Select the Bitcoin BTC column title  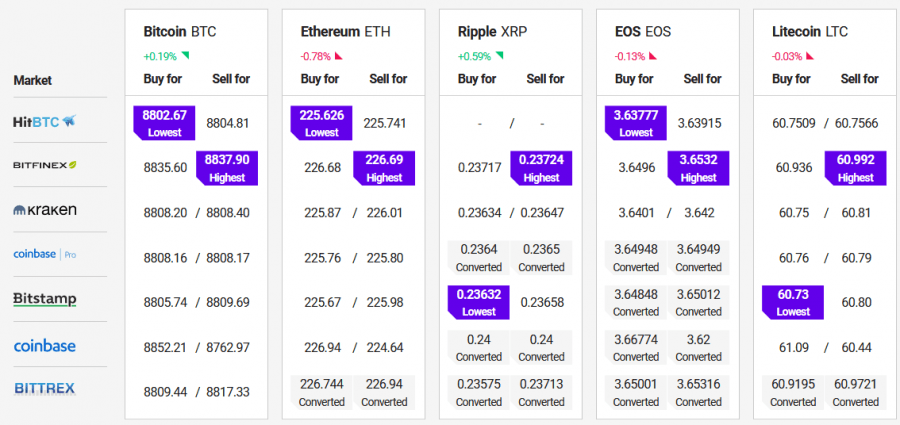180,32
